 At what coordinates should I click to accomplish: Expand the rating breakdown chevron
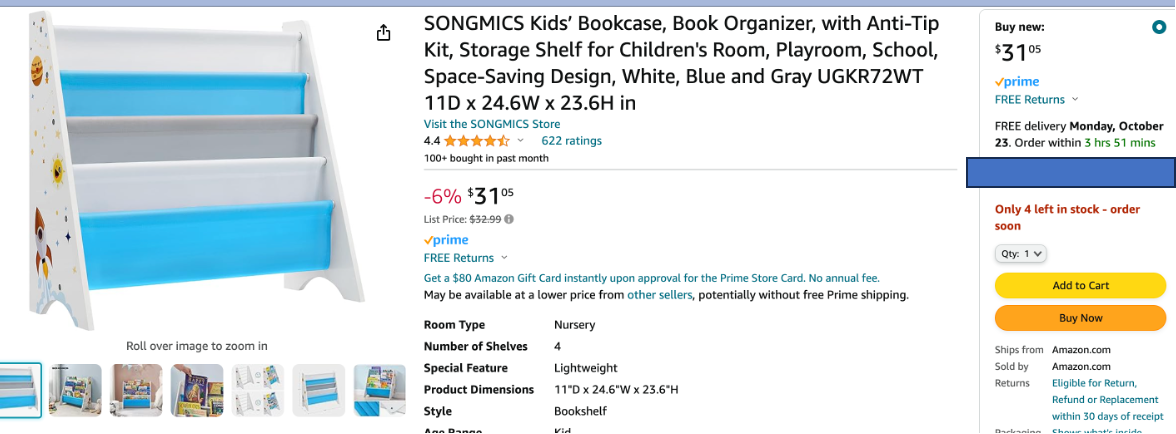click(x=521, y=141)
